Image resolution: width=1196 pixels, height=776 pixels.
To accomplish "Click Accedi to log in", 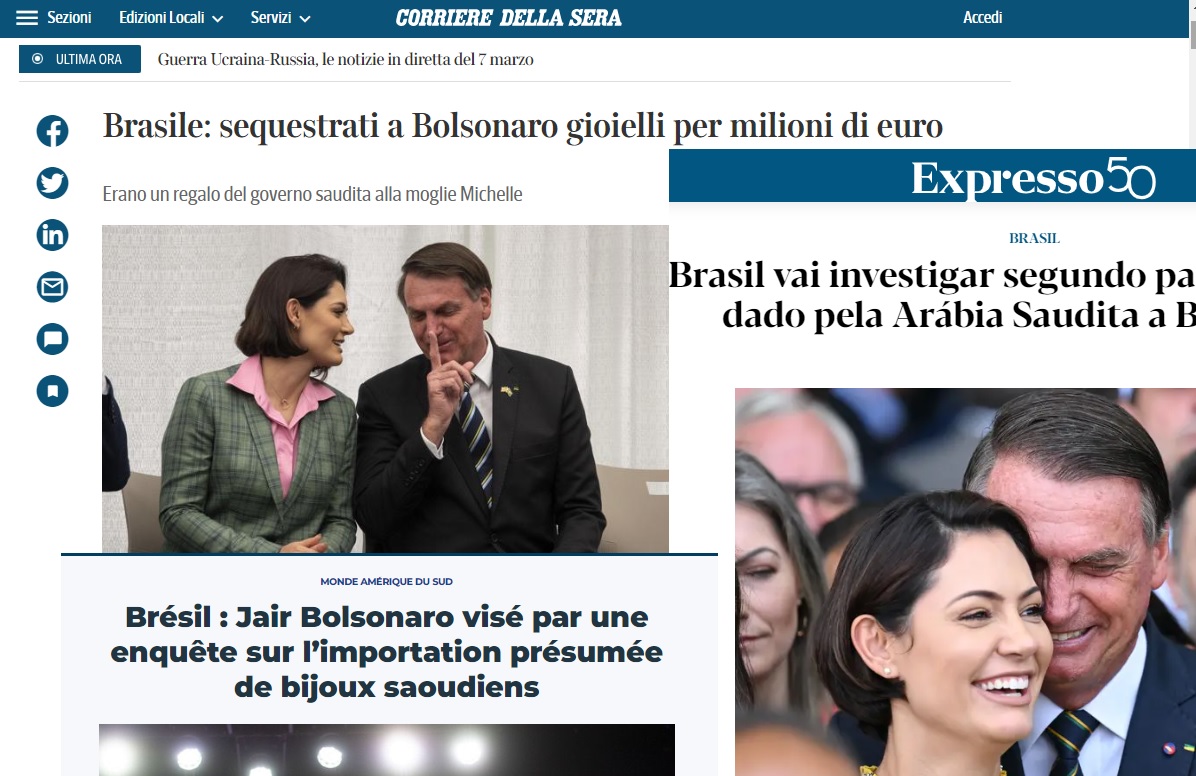I will [982, 18].
